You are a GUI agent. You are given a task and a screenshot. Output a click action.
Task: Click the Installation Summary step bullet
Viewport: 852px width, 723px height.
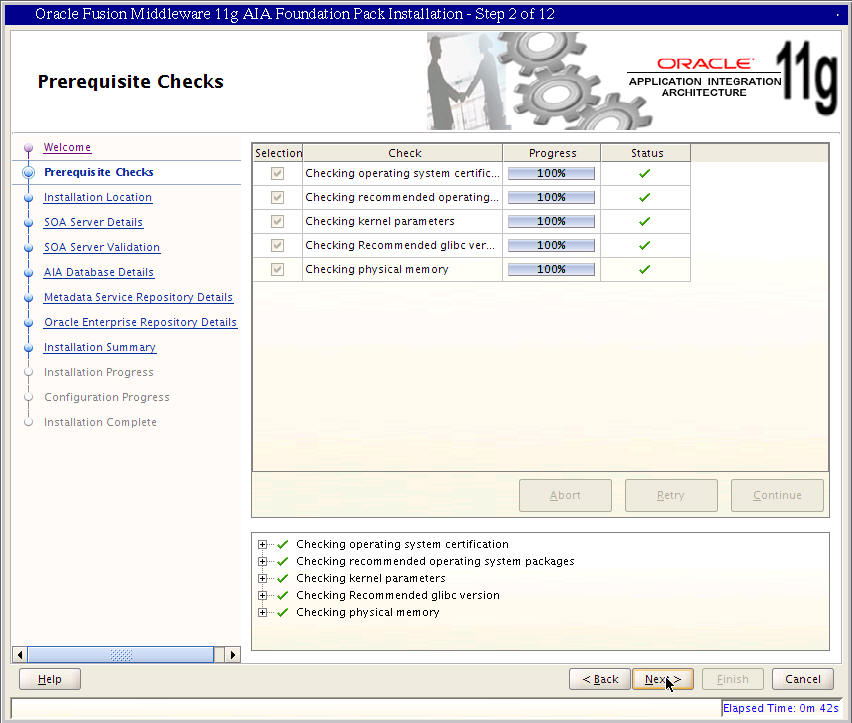click(x=29, y=348)
